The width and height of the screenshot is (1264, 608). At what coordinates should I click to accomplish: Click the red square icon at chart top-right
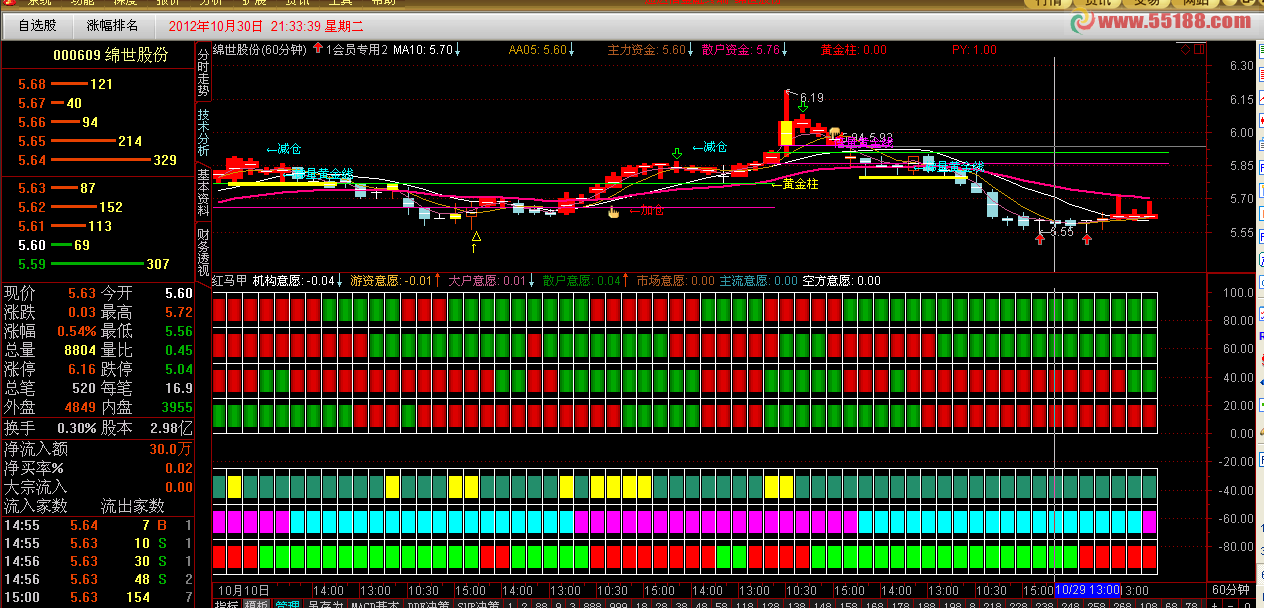click(1198, 49)
